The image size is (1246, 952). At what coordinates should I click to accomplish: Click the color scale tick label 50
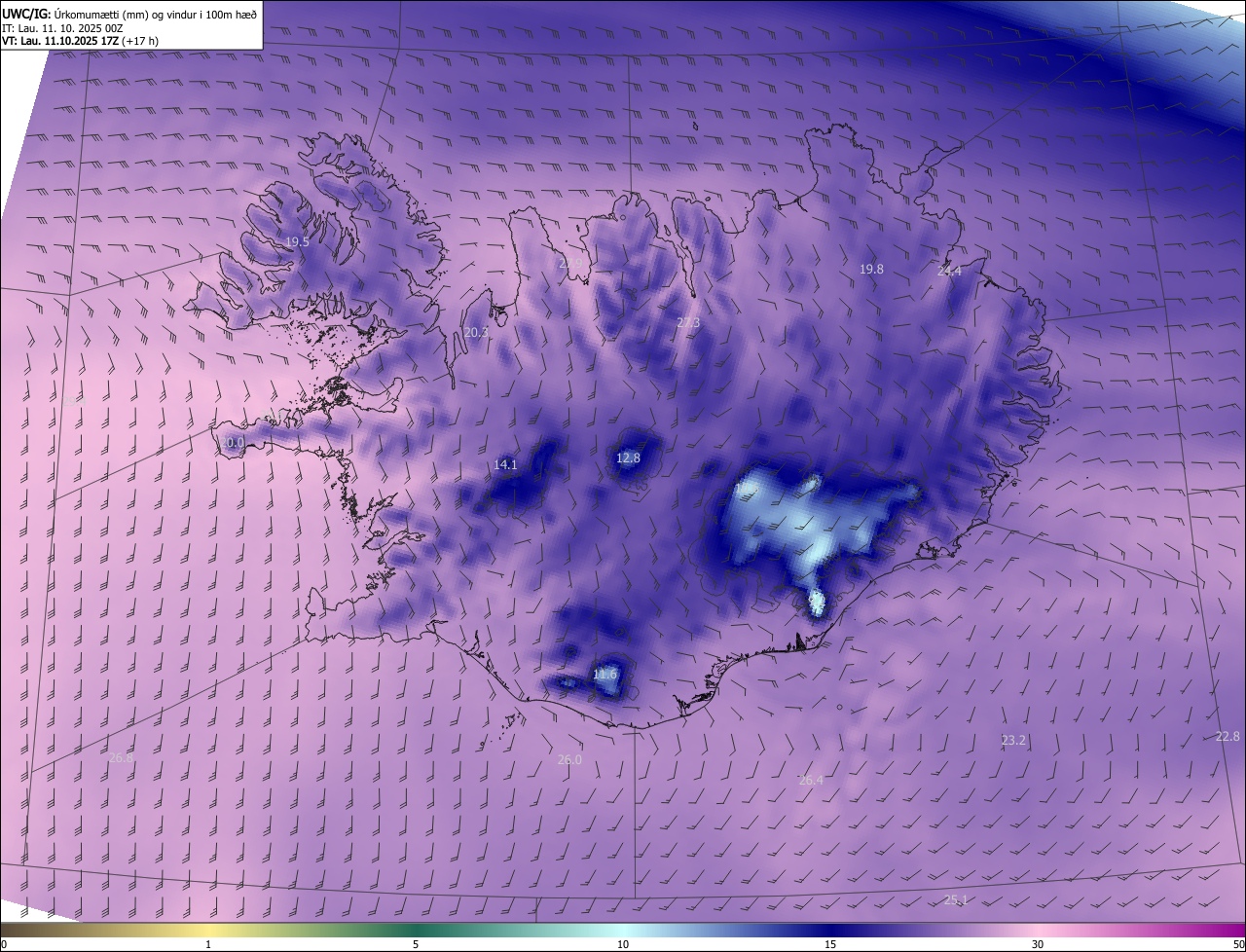(x=1238, y=944)
